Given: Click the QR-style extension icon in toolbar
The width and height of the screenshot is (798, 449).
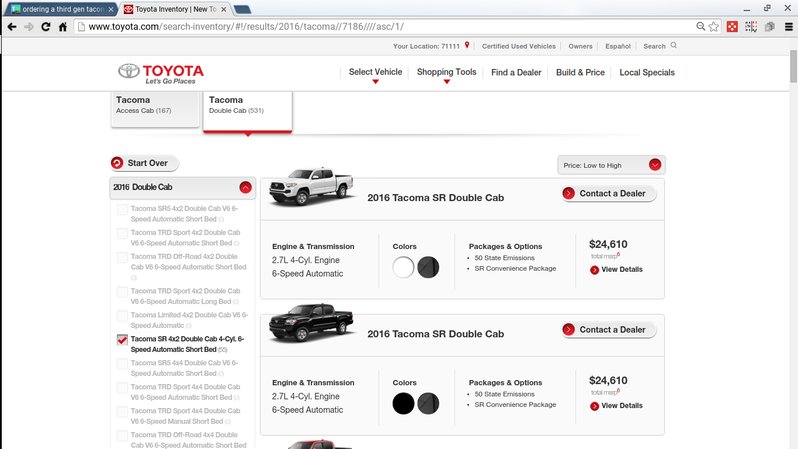Looking at the screenshot, I should [x=751, y=26].
